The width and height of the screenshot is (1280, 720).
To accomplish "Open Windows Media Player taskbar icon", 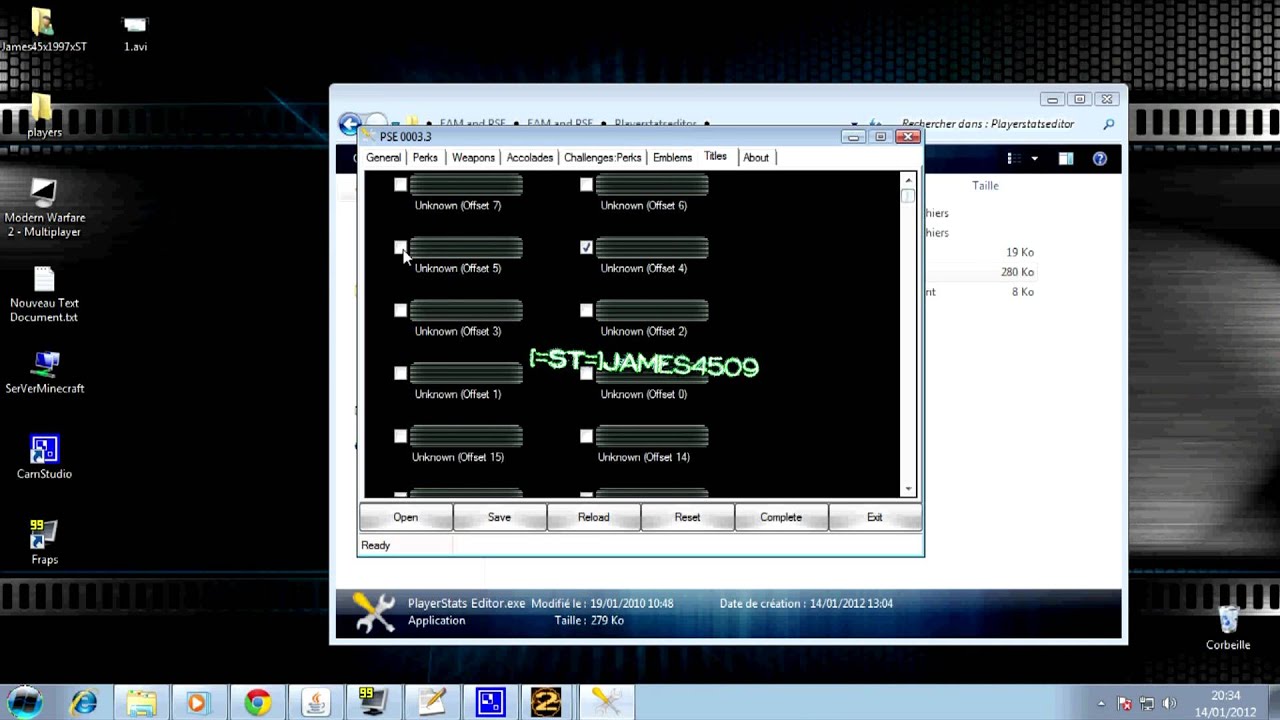I will pyautogui.click(x=198, y=703).
